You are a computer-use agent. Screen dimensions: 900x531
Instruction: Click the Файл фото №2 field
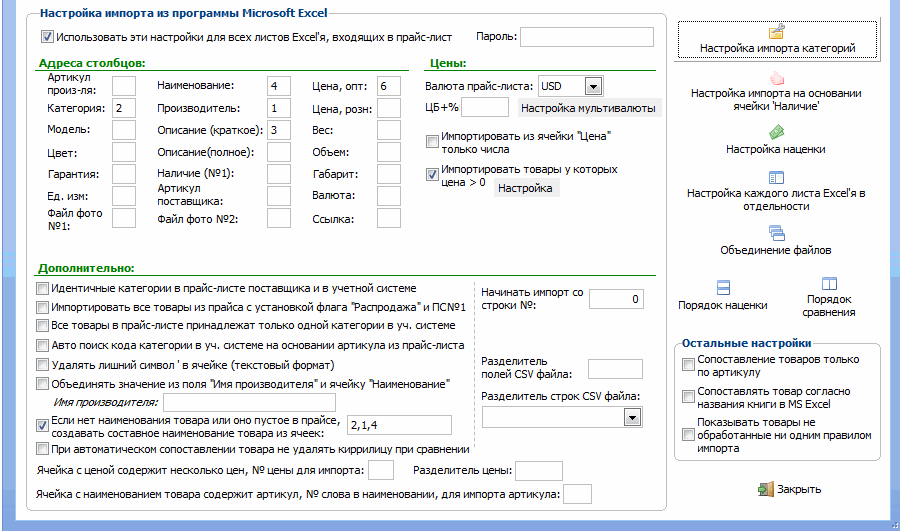click(279, 218)
